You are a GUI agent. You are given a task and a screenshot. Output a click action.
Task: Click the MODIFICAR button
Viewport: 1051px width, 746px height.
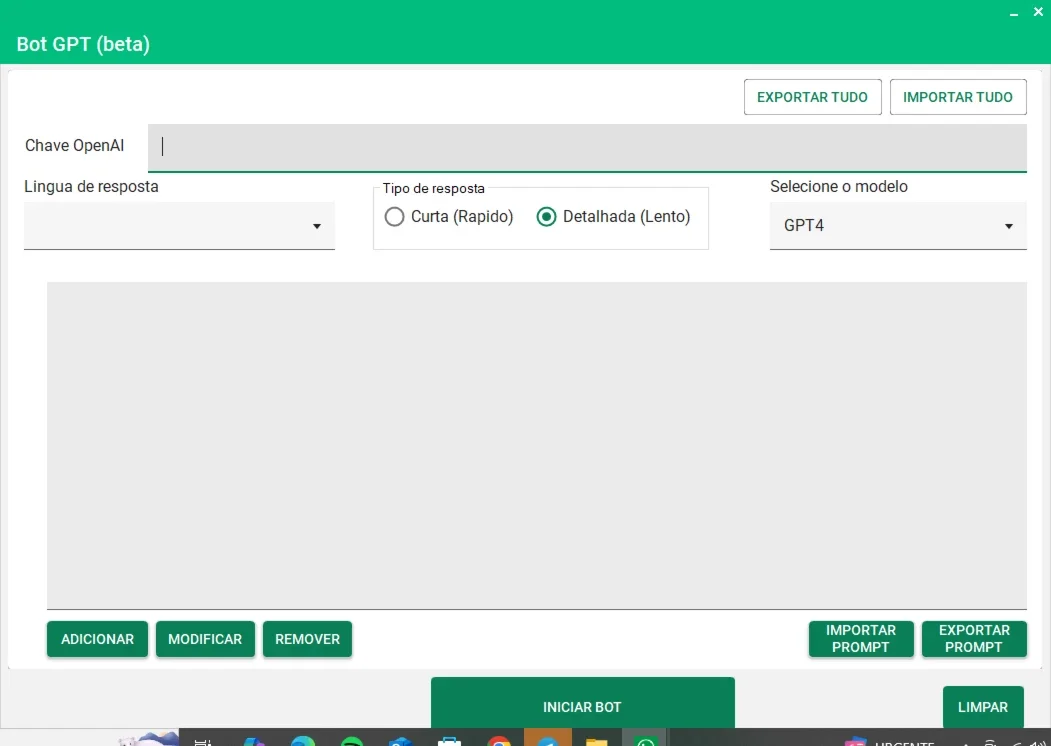[205, 639]
